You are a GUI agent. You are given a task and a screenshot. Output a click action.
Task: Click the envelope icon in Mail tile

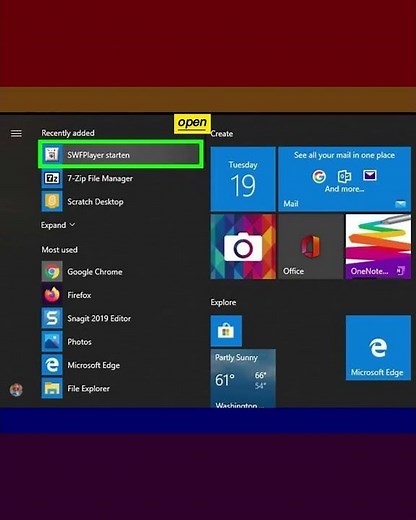click(370, 175)
